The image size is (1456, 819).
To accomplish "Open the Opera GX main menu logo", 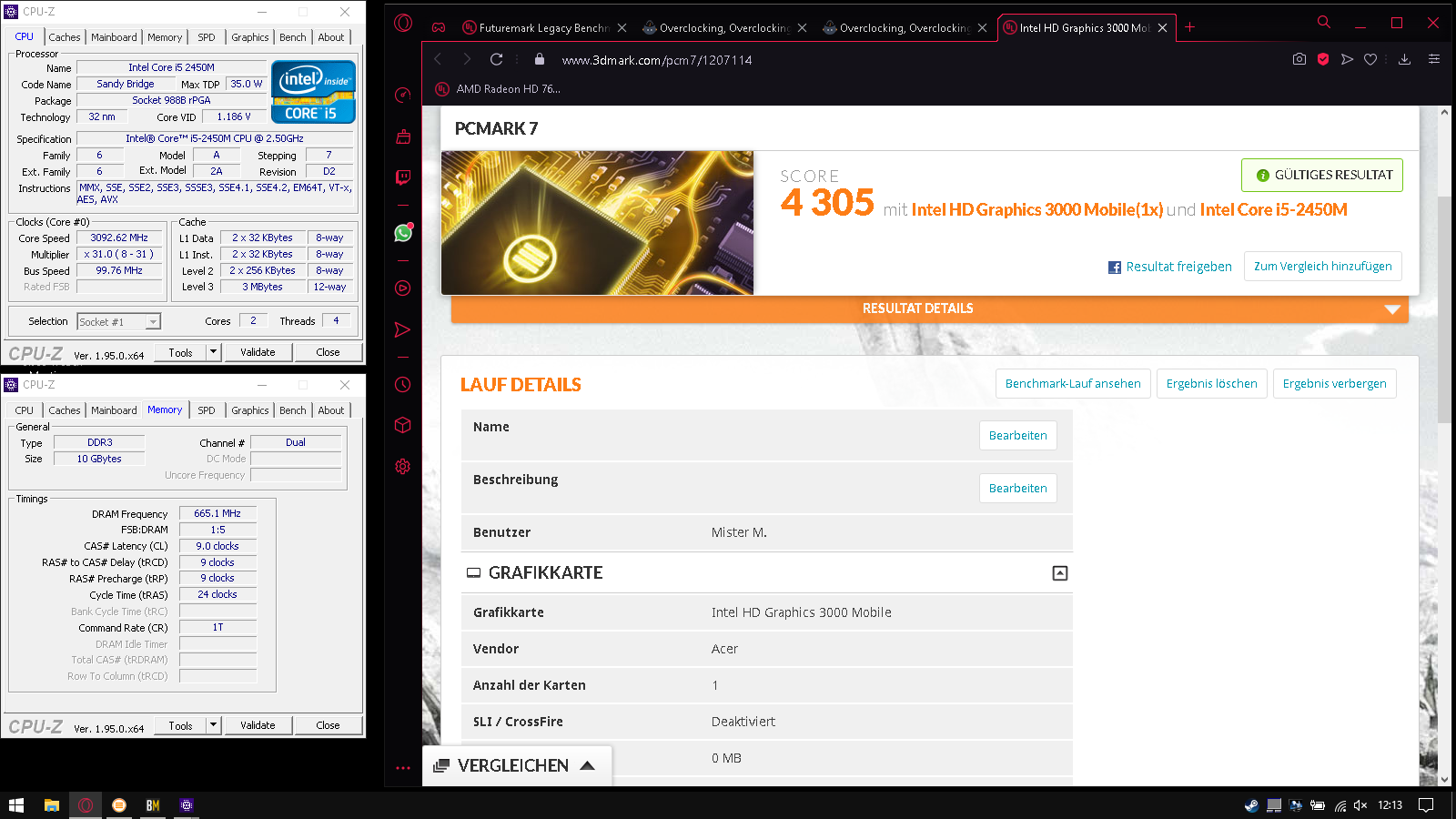I will [403, 23].
